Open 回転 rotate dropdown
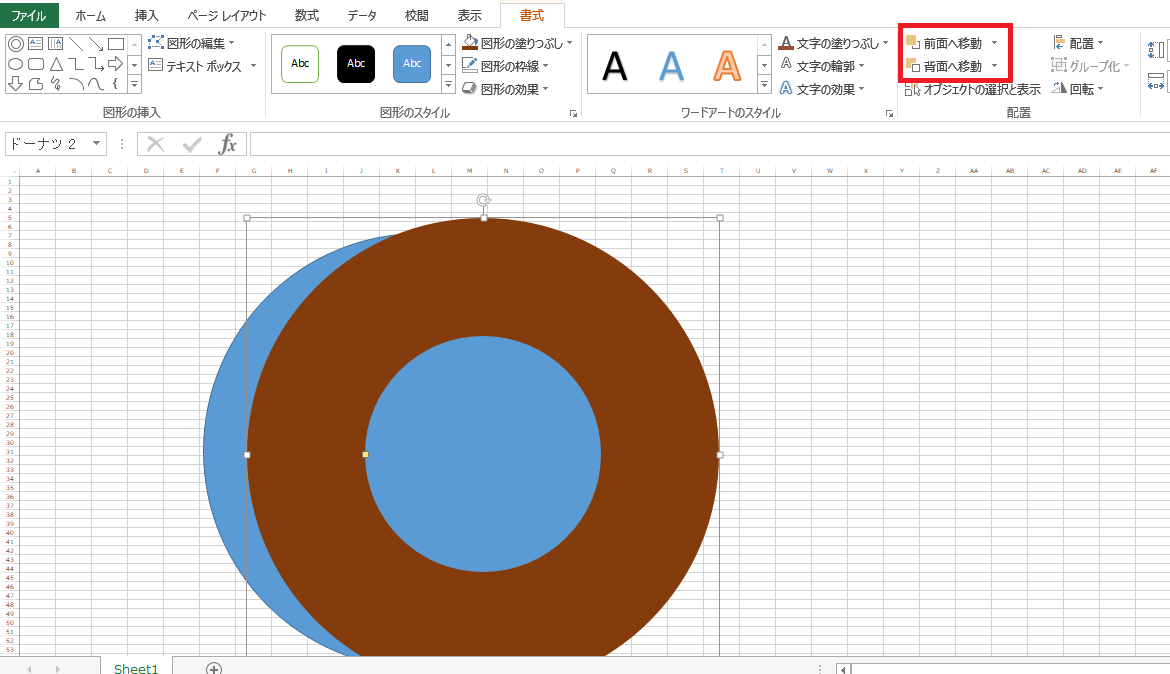Screen dimensions: 1170x674 [x=1078, y=90]
